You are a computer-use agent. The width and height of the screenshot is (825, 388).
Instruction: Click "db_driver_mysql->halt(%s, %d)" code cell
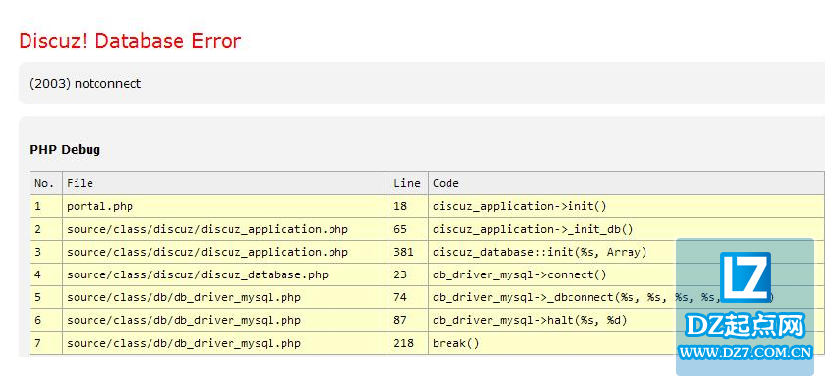(x=626, y=320)
